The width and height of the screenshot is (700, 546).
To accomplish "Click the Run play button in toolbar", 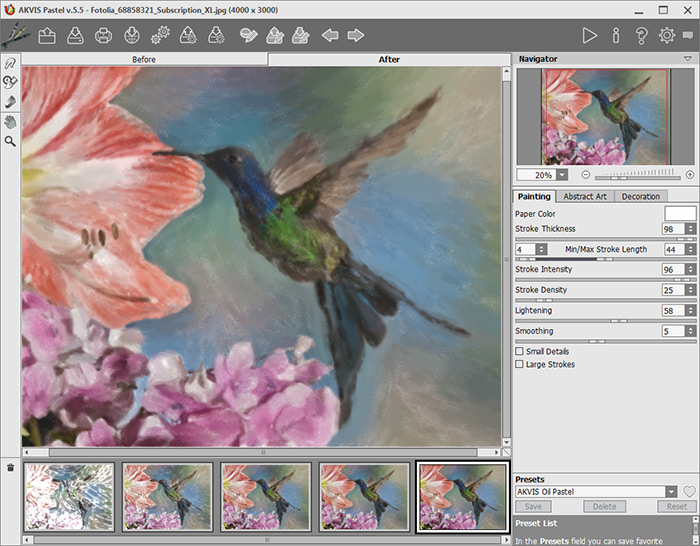I will click(590, 36).
